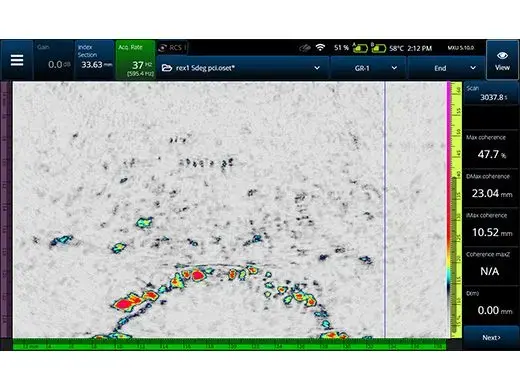Click the vertical scan cursor line
This screenshot has width=520, height=390.
(385, 210)
